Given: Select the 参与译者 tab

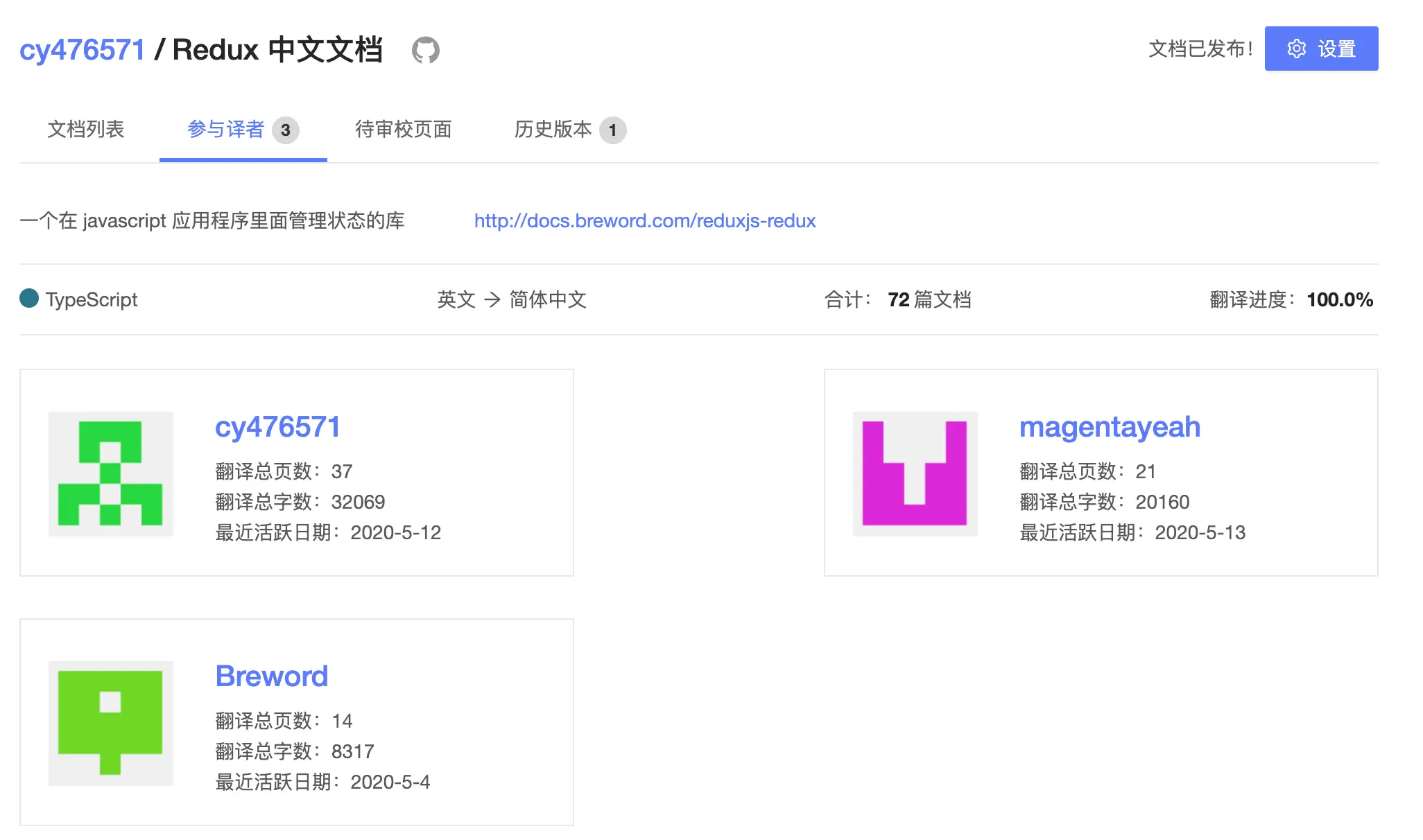Looking at the screenshot, I should click(225, 130).
